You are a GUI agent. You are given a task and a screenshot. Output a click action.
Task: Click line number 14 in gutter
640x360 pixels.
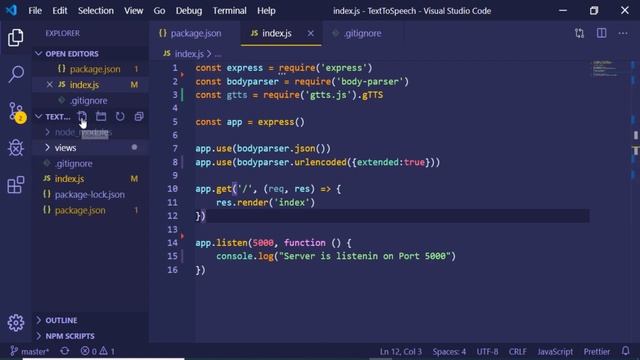tap(173, 243)
